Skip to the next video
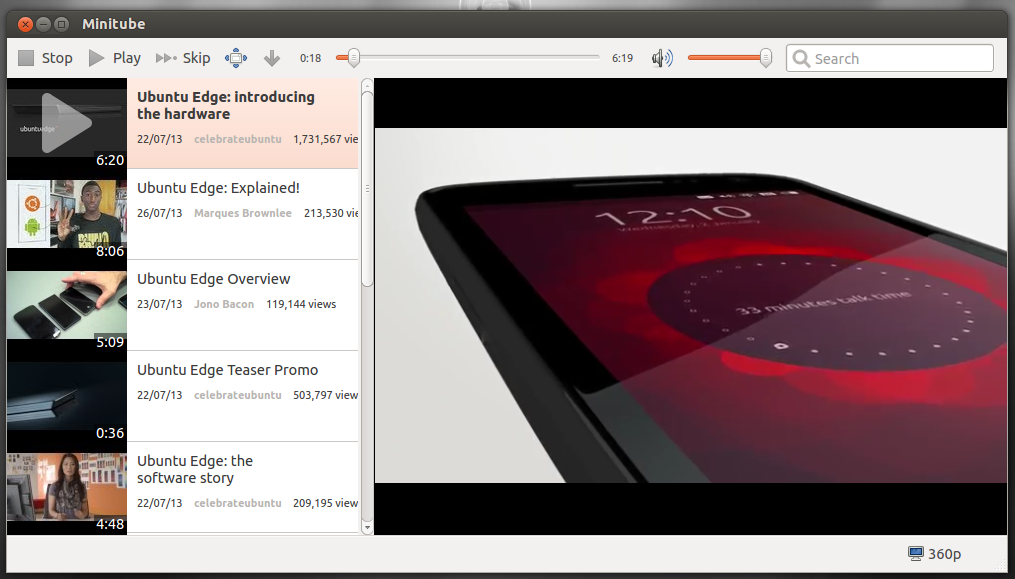The width and height of the screenshot is (1015, 579). pos(183,58)
